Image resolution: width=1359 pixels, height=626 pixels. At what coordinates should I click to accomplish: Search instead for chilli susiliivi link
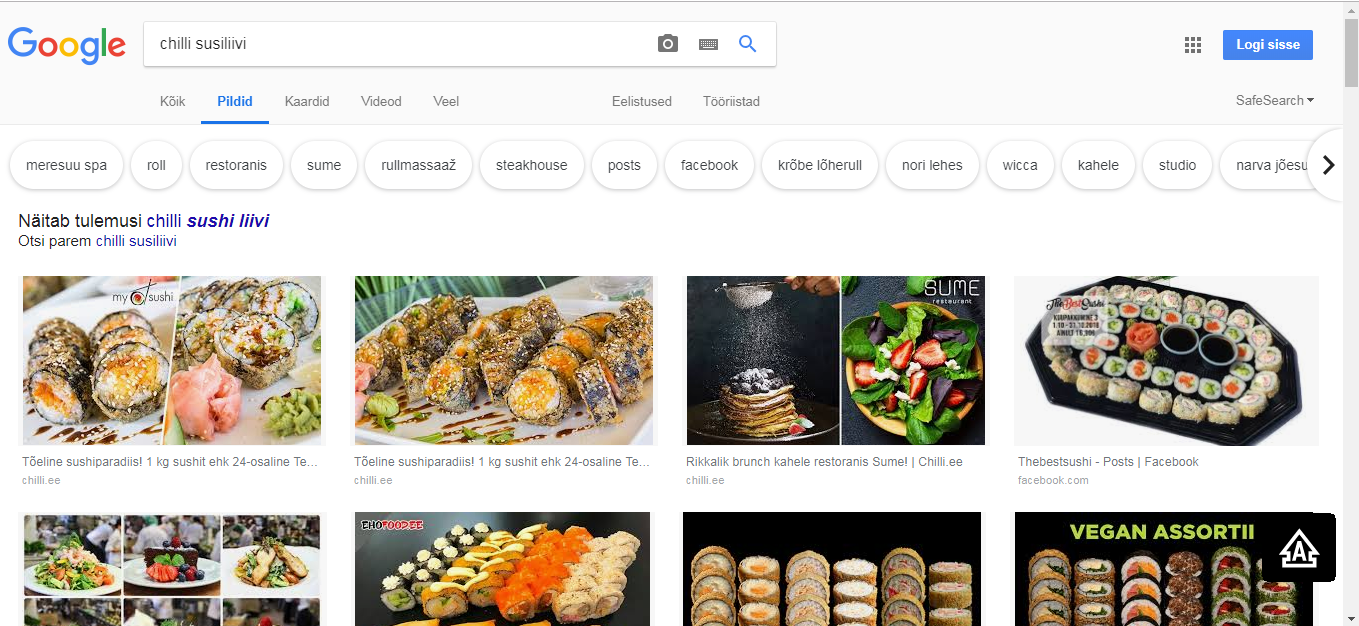[136, 241]
